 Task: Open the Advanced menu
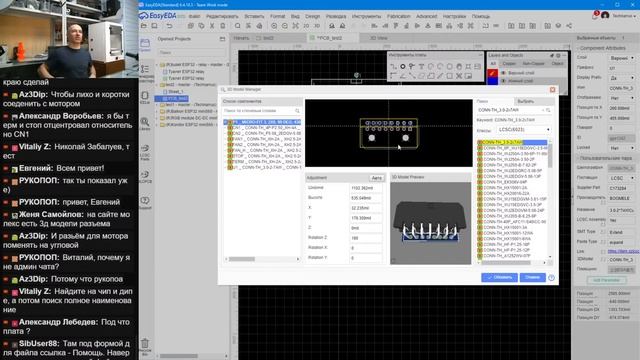pyautogui.click(x=426, y=16)
